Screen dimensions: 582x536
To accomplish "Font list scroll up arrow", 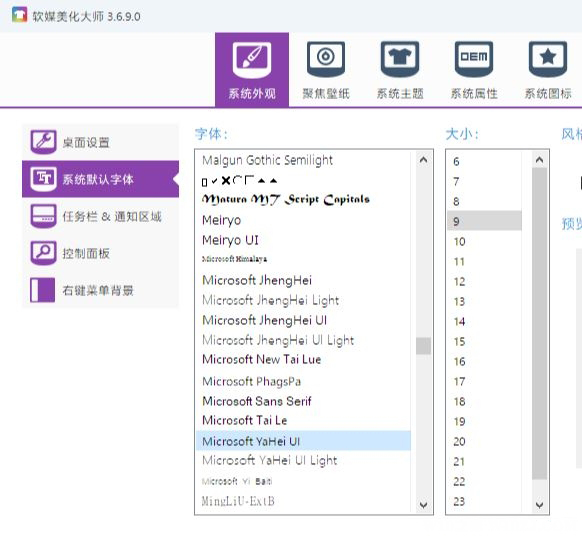I will pyautogui.click(x=423, y=160).
